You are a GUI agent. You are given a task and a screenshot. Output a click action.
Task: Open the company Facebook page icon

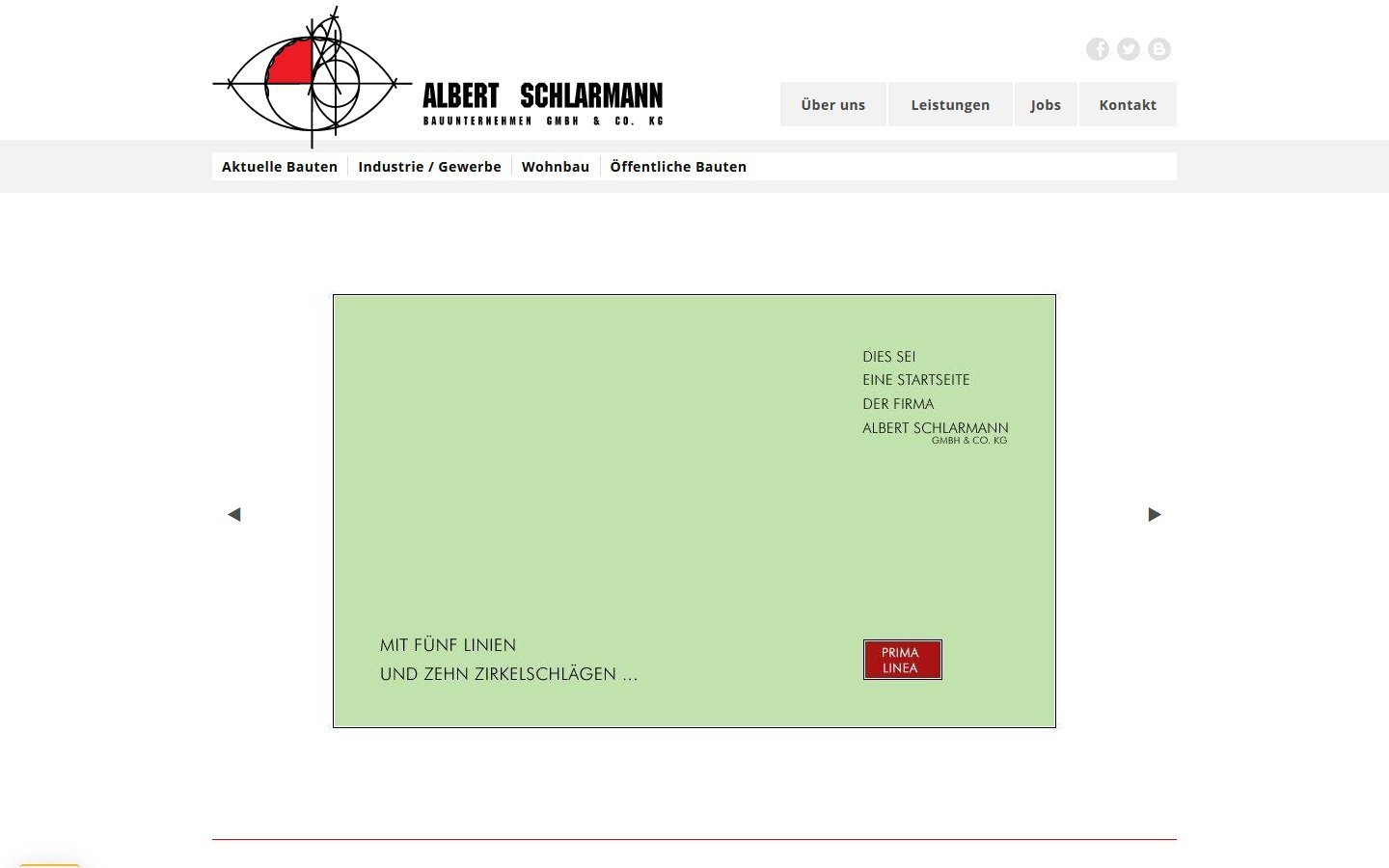(1098, 48)
